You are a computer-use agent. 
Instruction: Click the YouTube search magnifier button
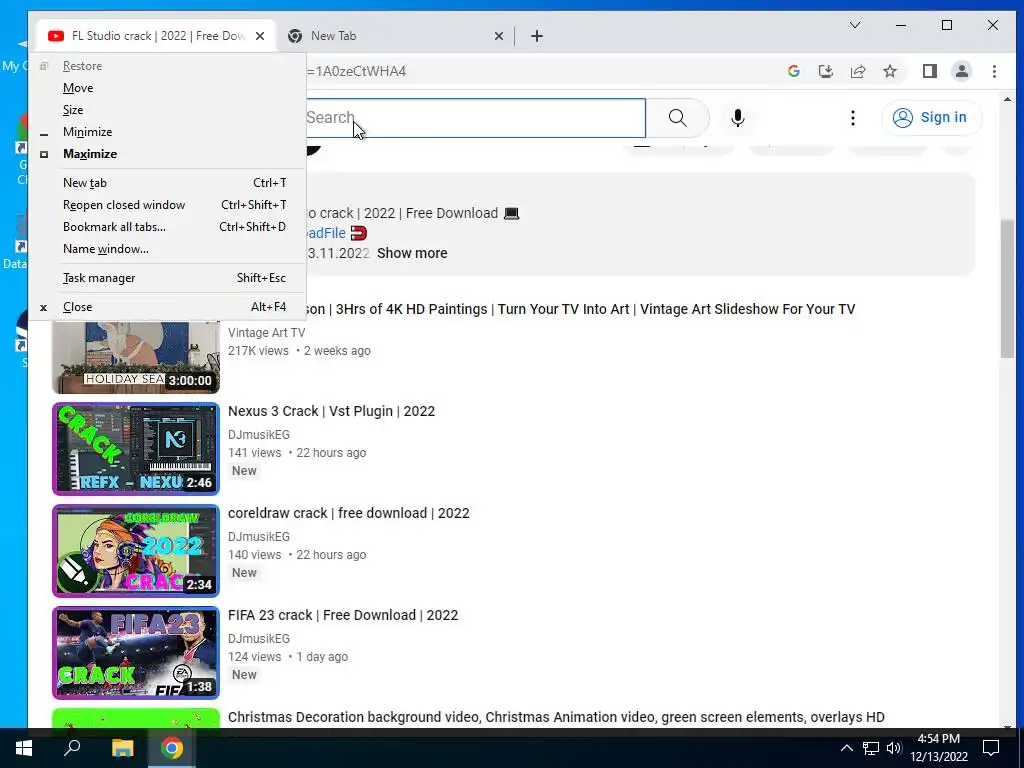pos(677,118)
